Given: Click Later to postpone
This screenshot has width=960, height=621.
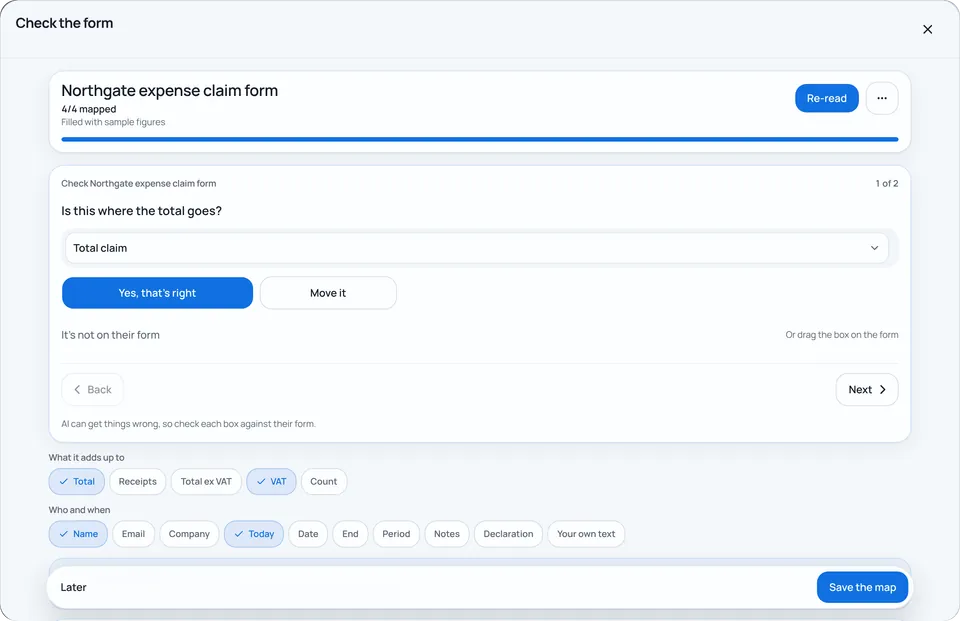Looking at the screenshot, I should (x=73, y=587).
